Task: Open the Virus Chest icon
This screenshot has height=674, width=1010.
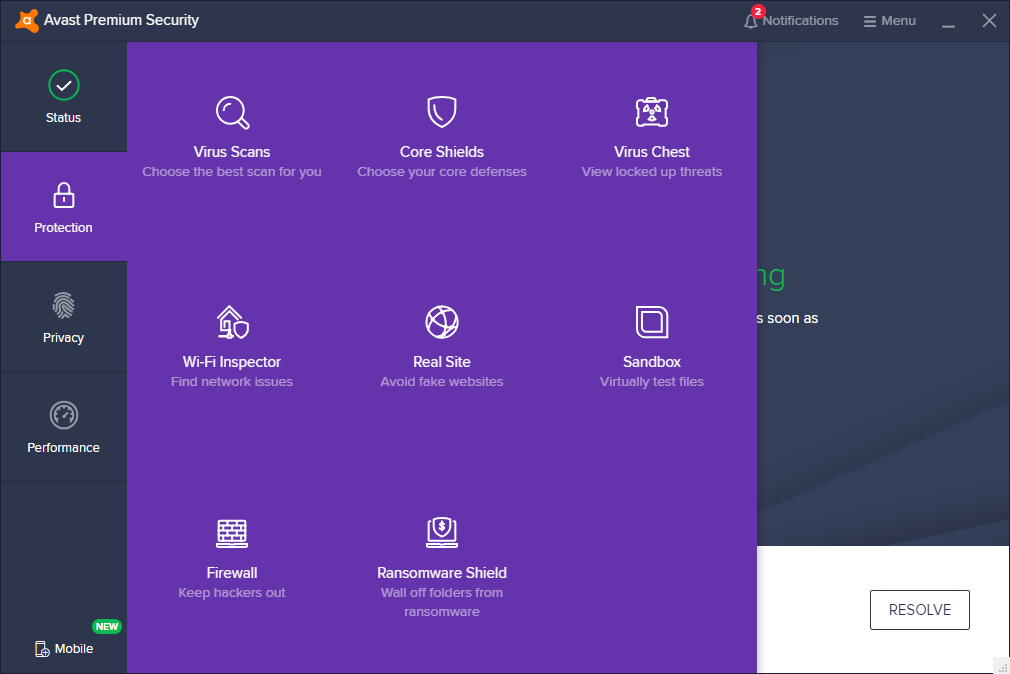Action: coord(652,113)
